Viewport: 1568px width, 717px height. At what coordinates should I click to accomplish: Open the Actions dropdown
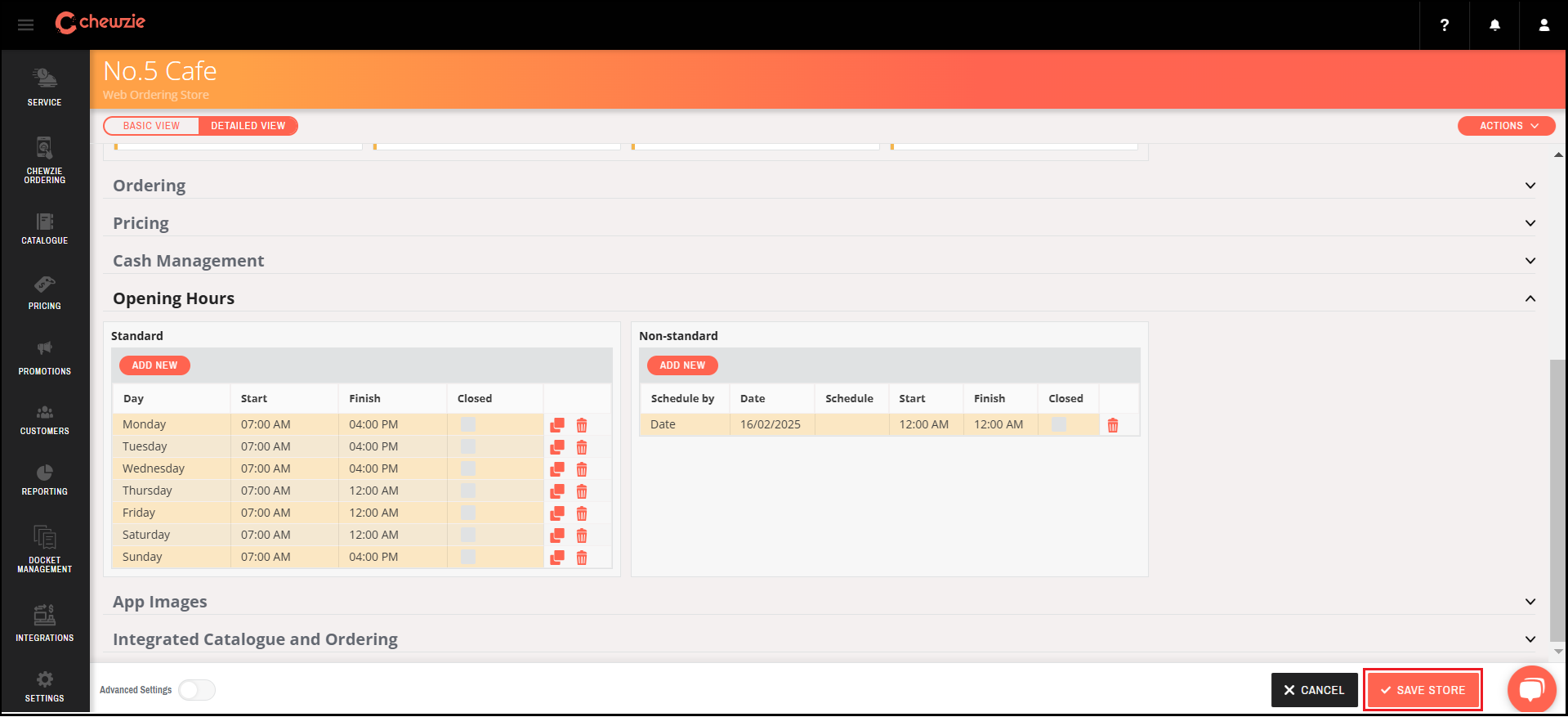coord(1507,126)
